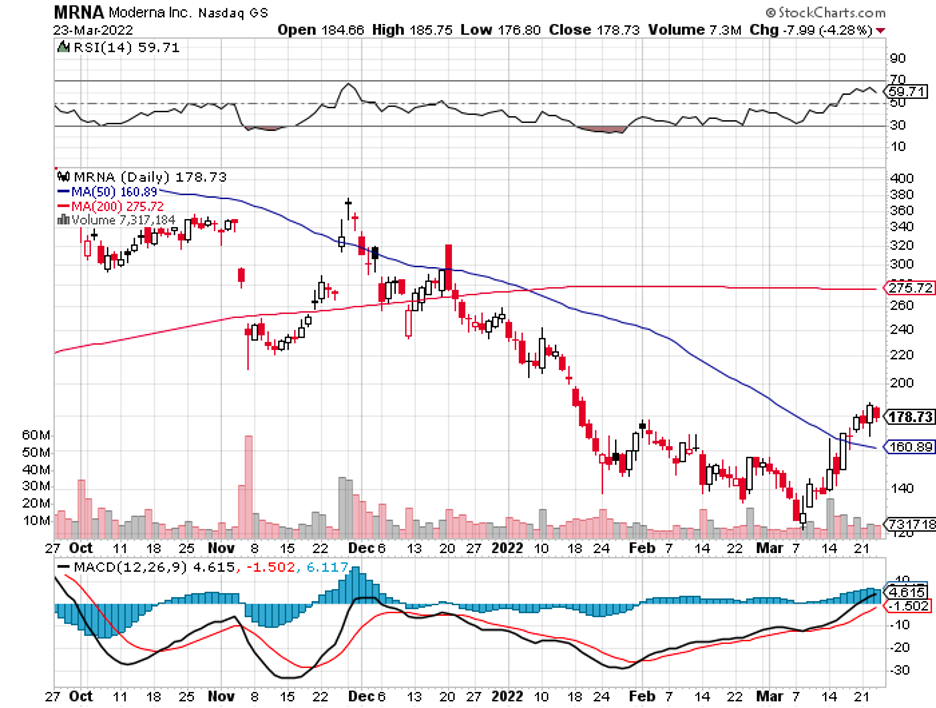Screen dimensions: 936x708
Task: Click the tallest volume bar in November
Action: click(248, 488)
